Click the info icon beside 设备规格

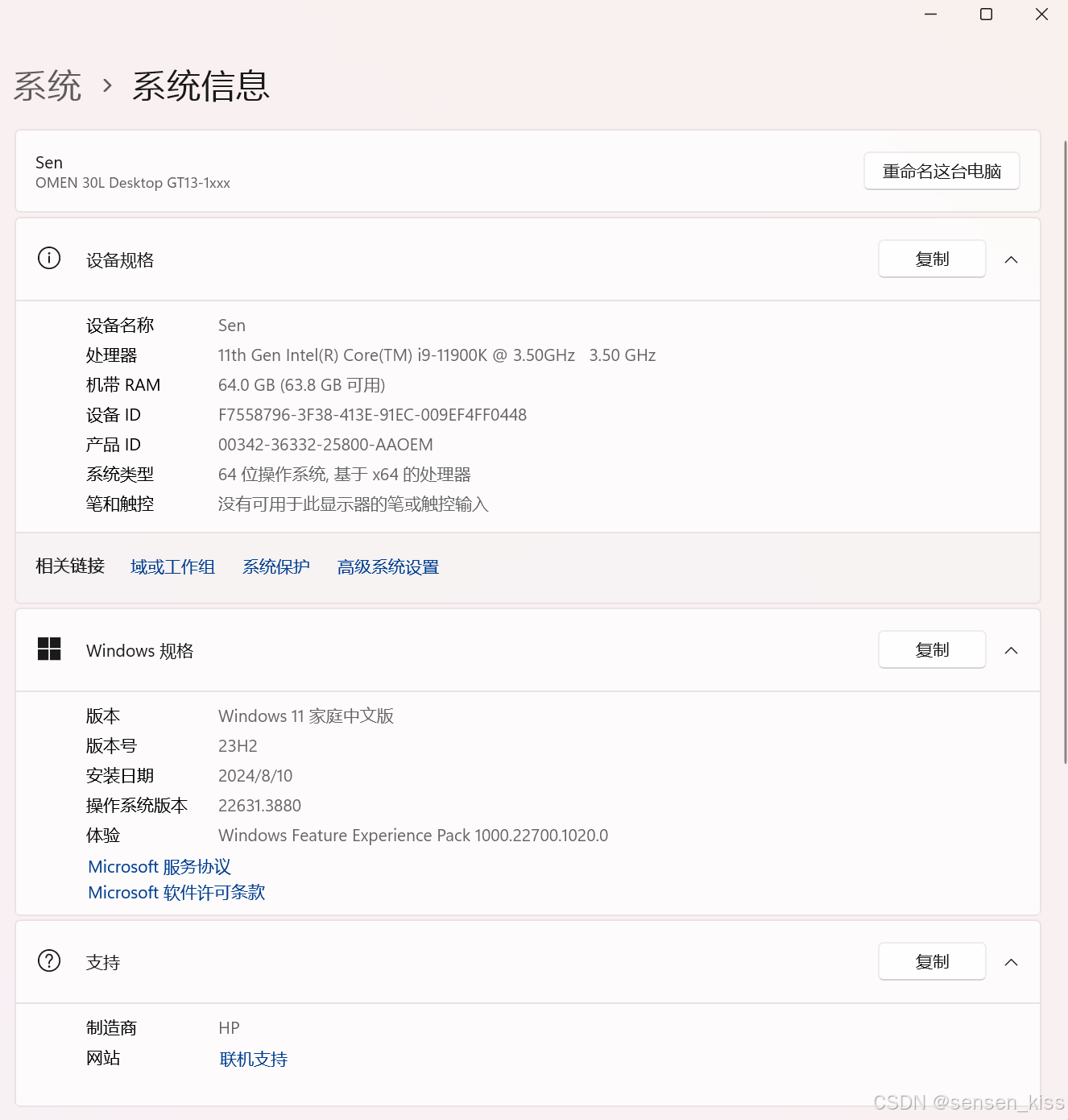[x=49, y=259]
